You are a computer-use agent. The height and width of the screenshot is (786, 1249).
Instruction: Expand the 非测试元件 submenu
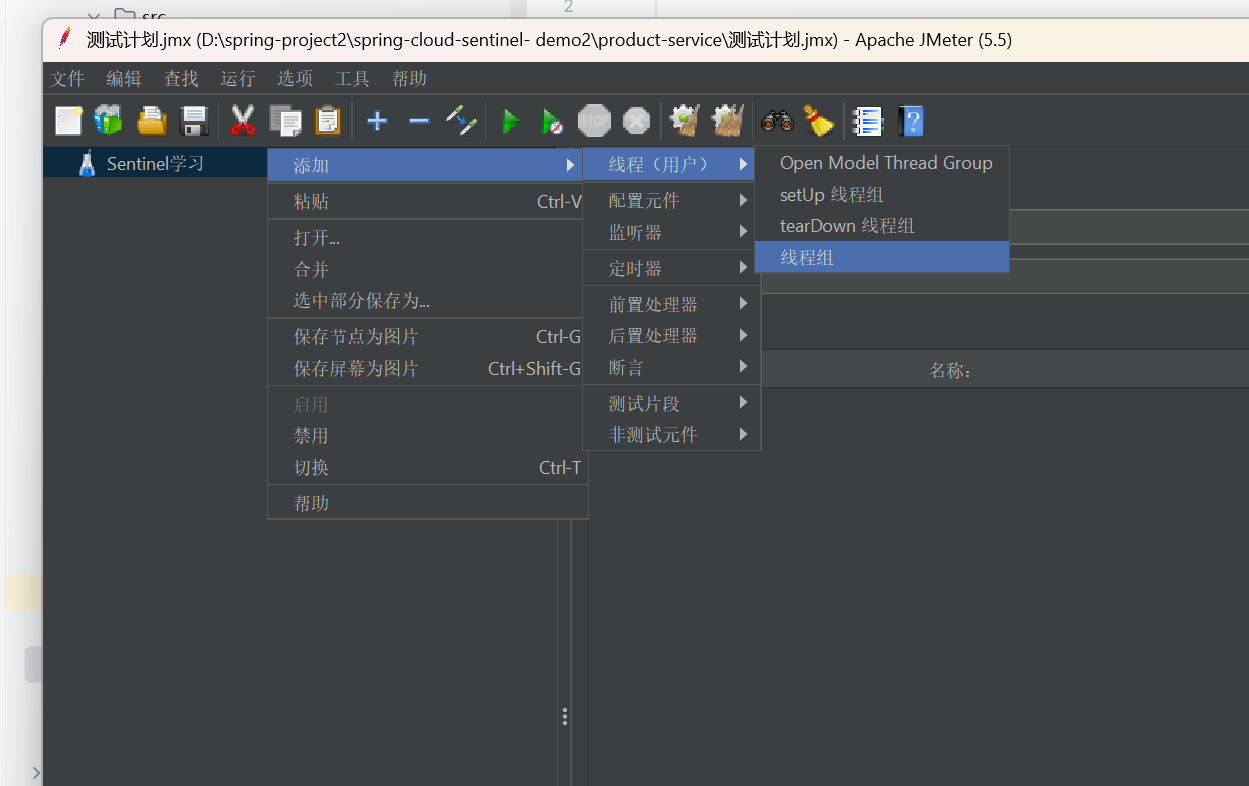[x=671, y=434]
